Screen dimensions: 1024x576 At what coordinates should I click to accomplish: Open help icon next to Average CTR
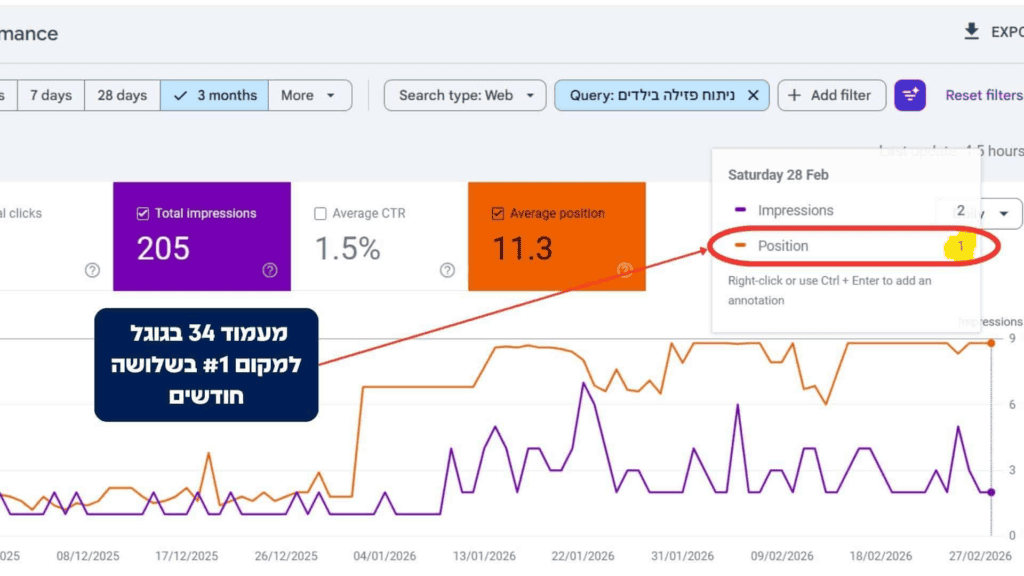coord(447,270)
